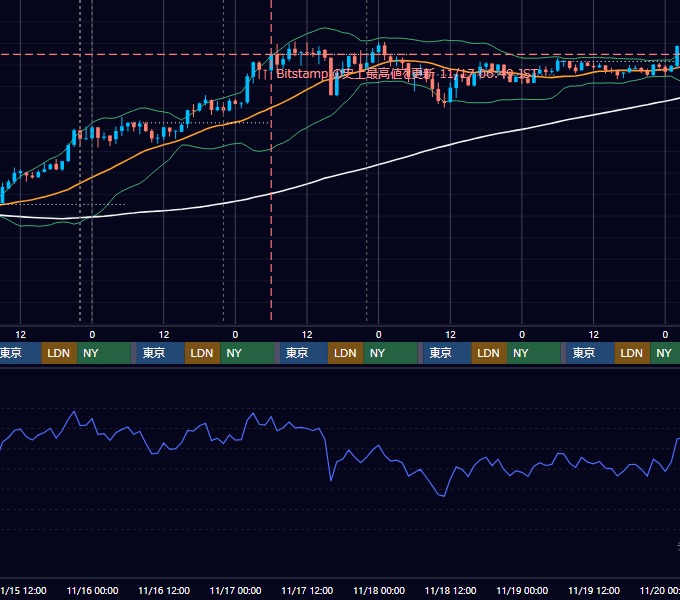The height and width of the screenshot is (600, 680).
Task: Select the 東京 session block on 11/17
Action: tap(304, 353)
